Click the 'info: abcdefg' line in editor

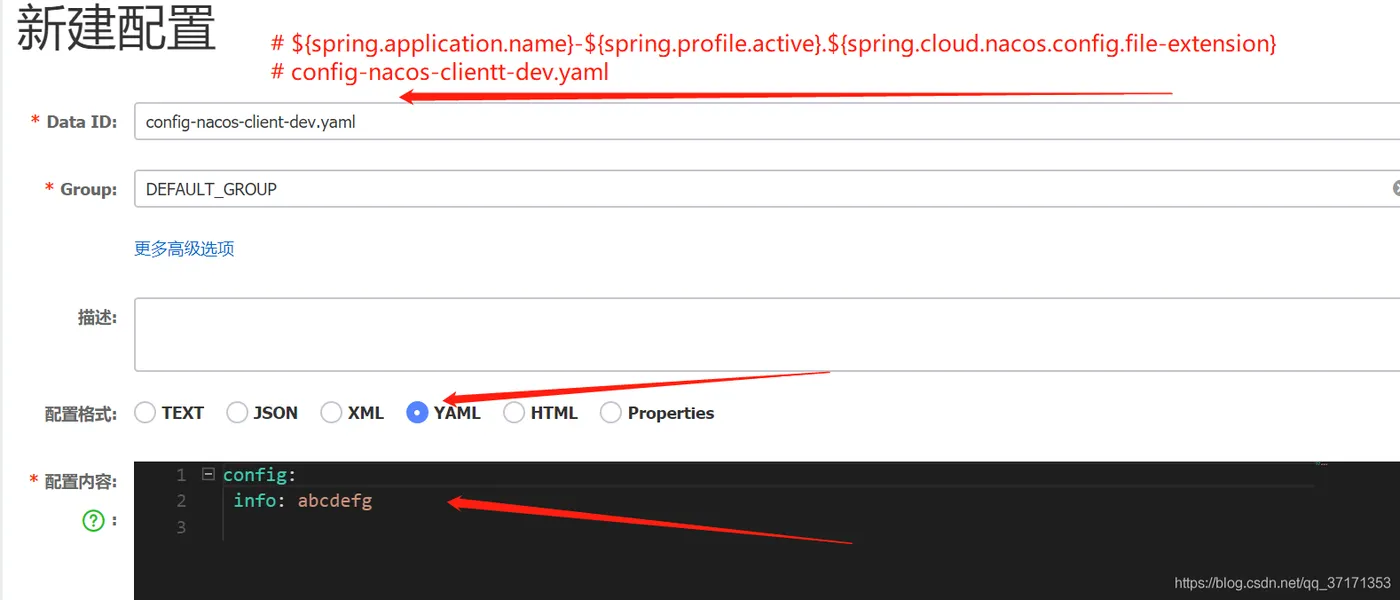pos(302,500)
